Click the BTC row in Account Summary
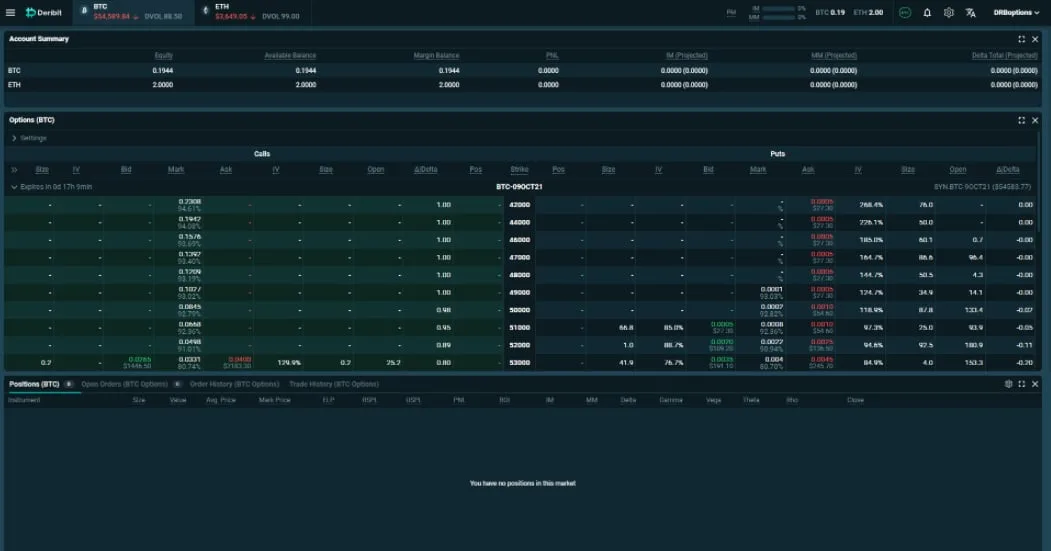 pyautogui.click(x=523, y=70)
